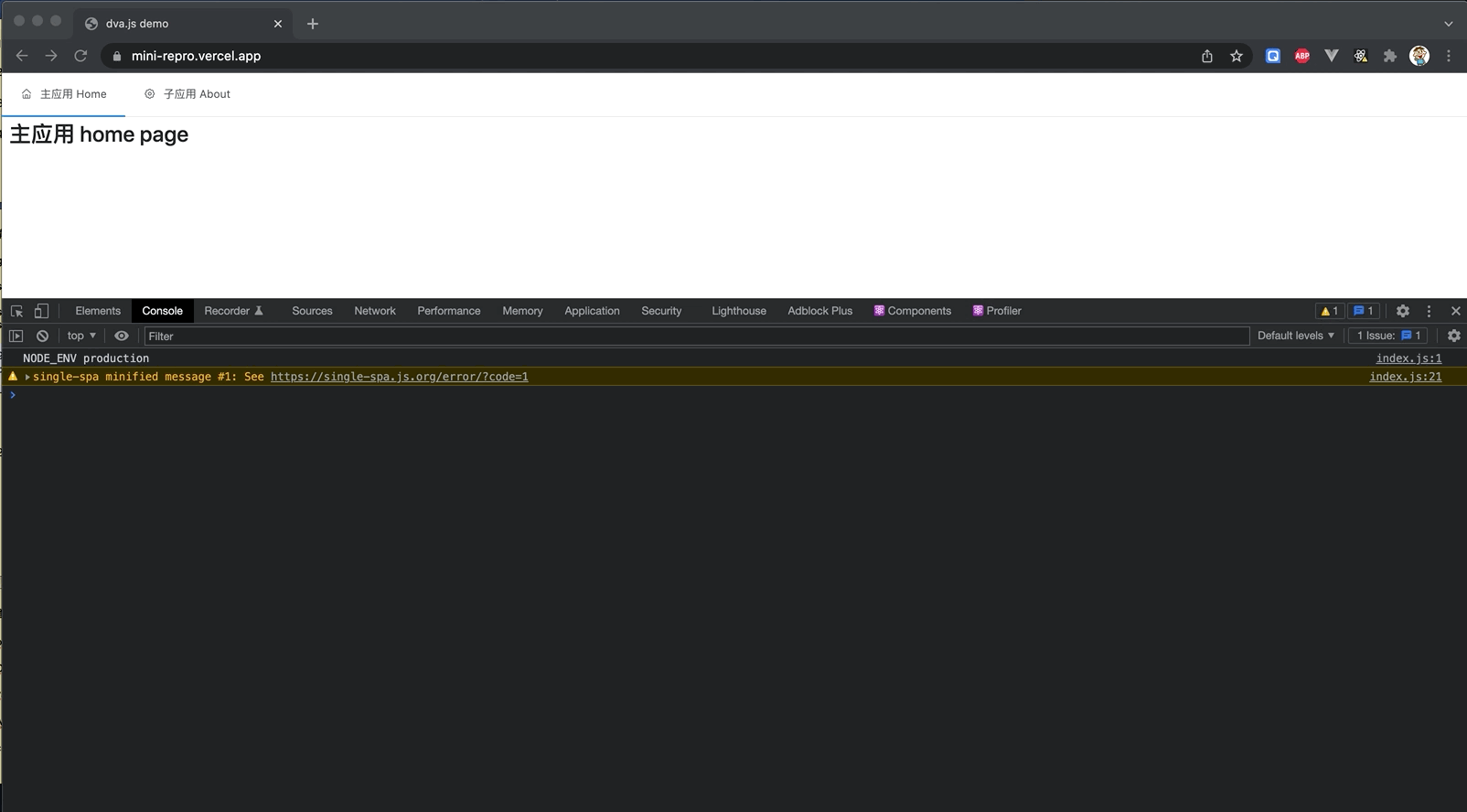Open DevTools settings gear
The image size is (1467, 812).
pyautogui.click(x=1403, y=311)
